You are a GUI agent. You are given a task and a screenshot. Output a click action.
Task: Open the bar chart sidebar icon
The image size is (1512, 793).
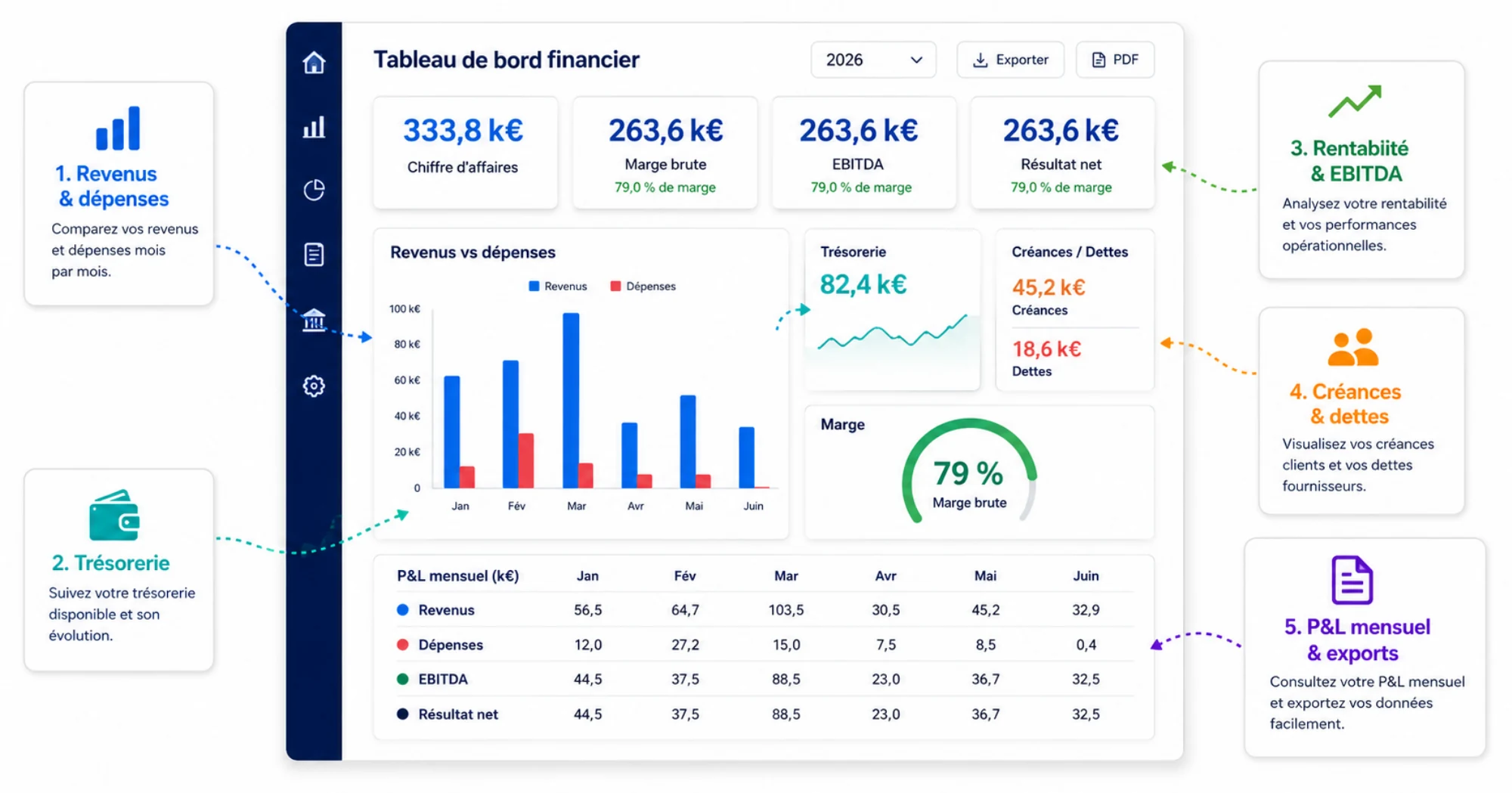click(x=314, y=127)
